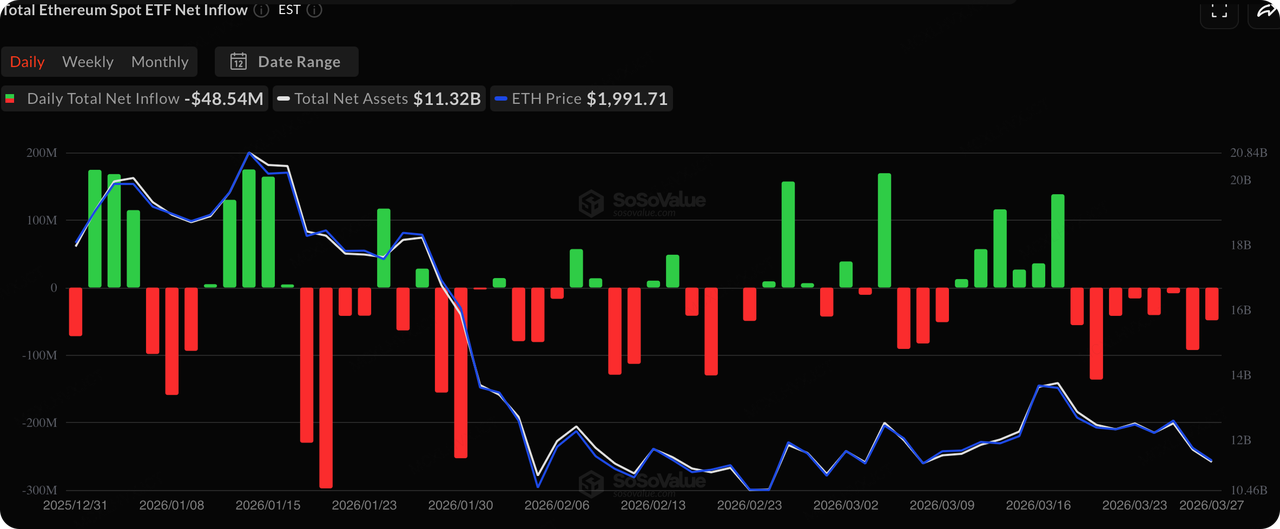
Task: Select the Daily interval tab
Action: [27, 62]
